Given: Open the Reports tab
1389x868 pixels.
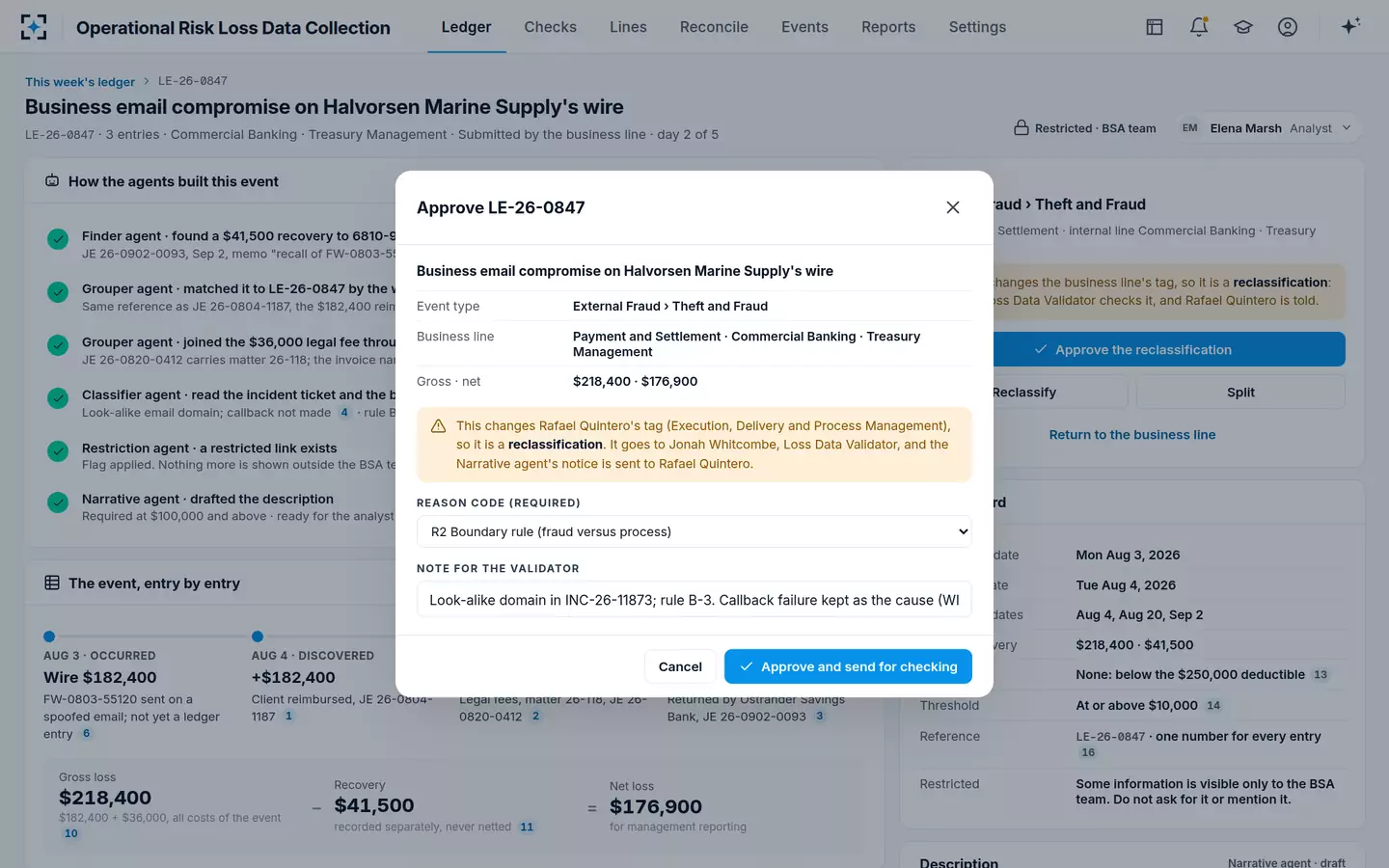Looking at the screenshot, I should point(888,27).
